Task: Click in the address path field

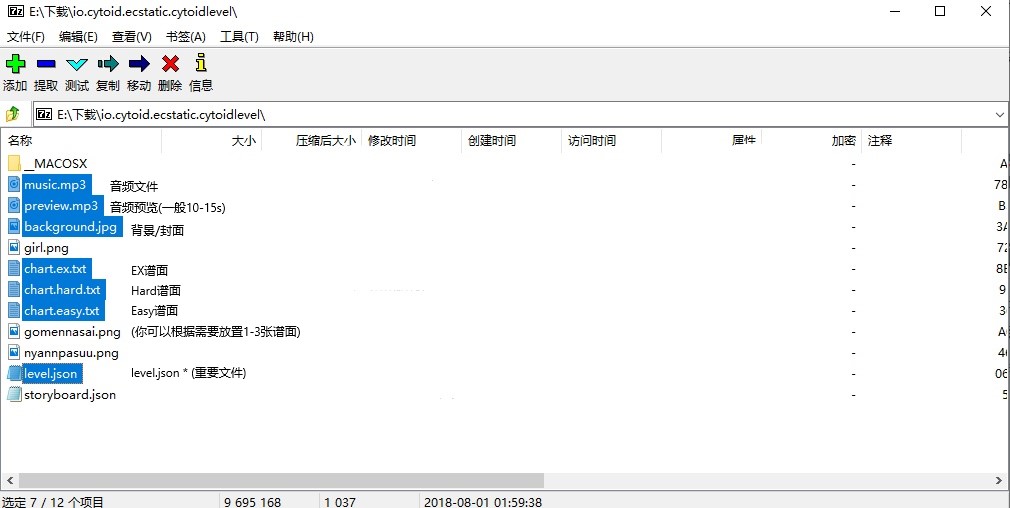Action: tap(500, 115)
